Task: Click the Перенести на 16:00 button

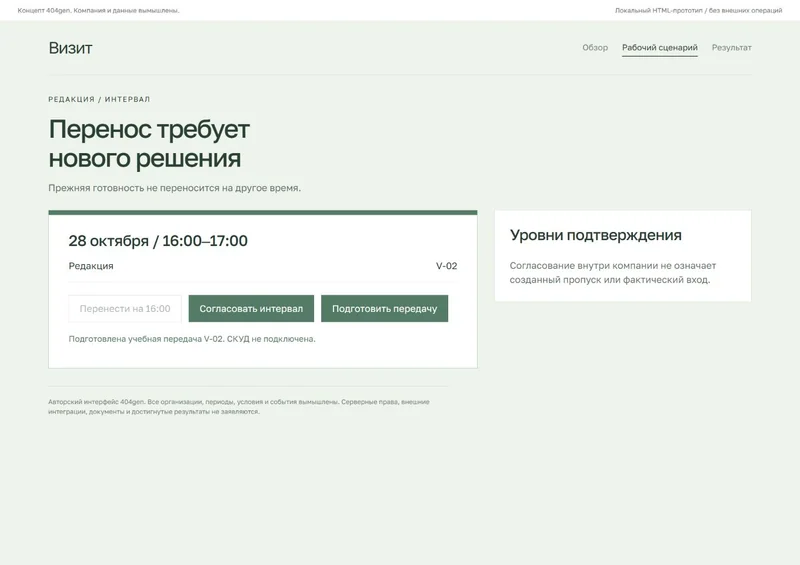Action: point(125,309)
